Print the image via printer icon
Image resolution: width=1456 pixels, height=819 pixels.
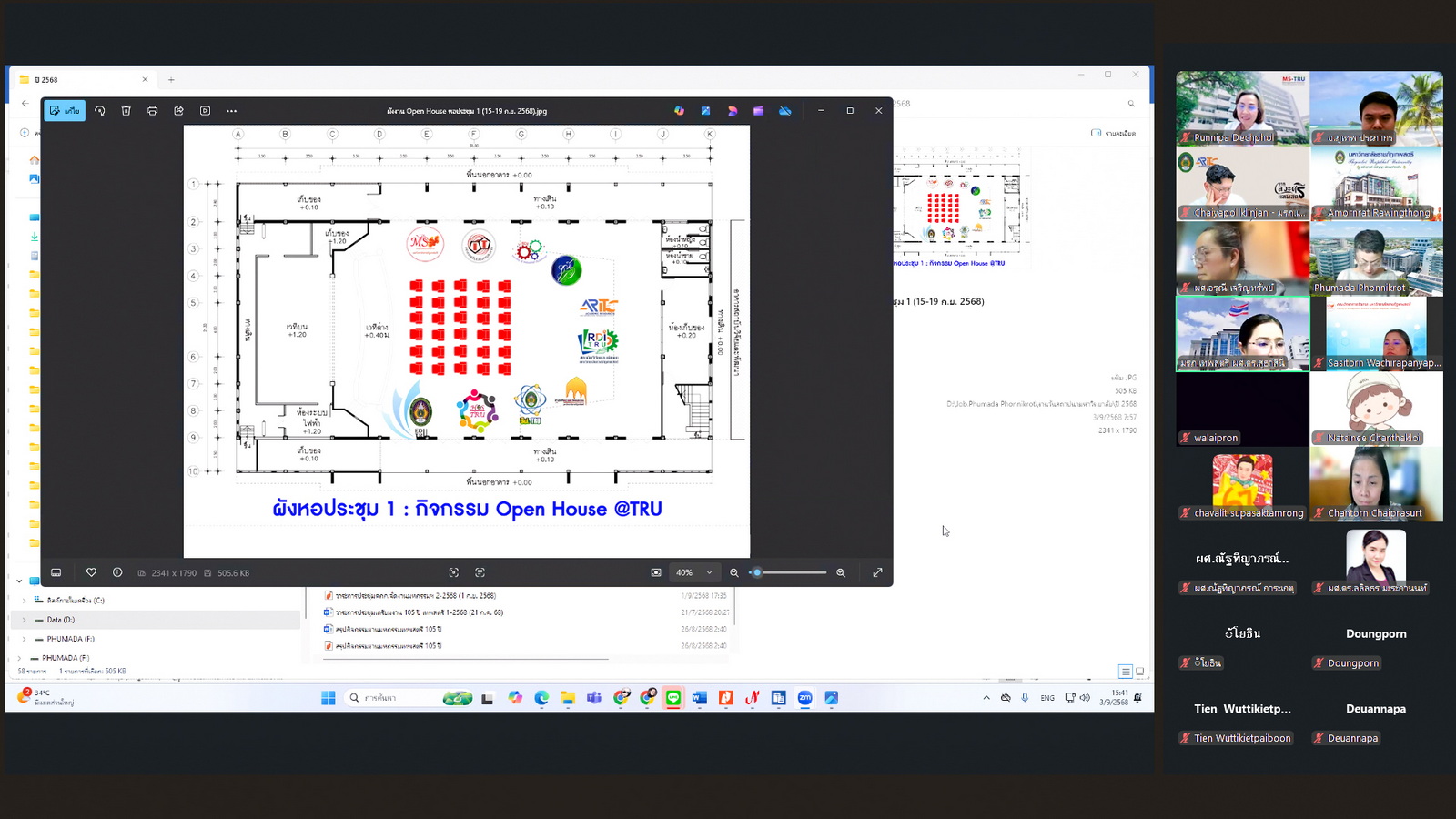coord(153,111)
